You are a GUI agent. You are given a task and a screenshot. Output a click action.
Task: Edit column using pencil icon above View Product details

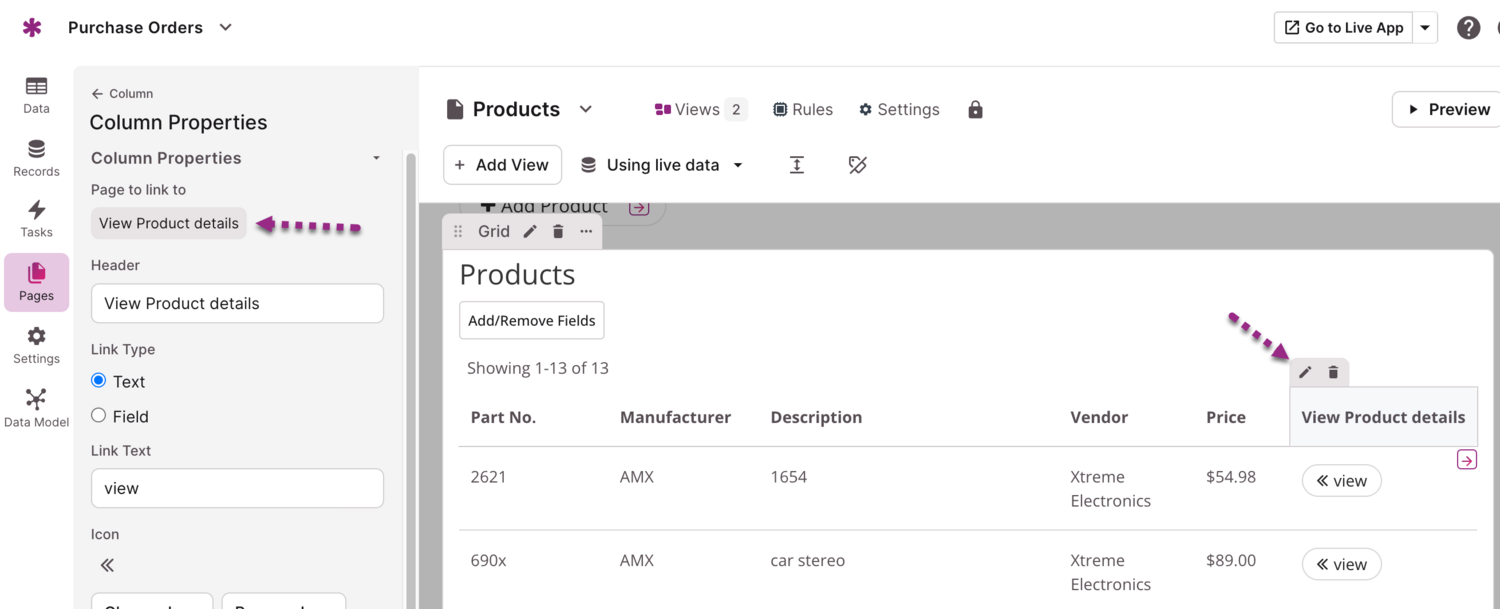(x=1305, y=372)
